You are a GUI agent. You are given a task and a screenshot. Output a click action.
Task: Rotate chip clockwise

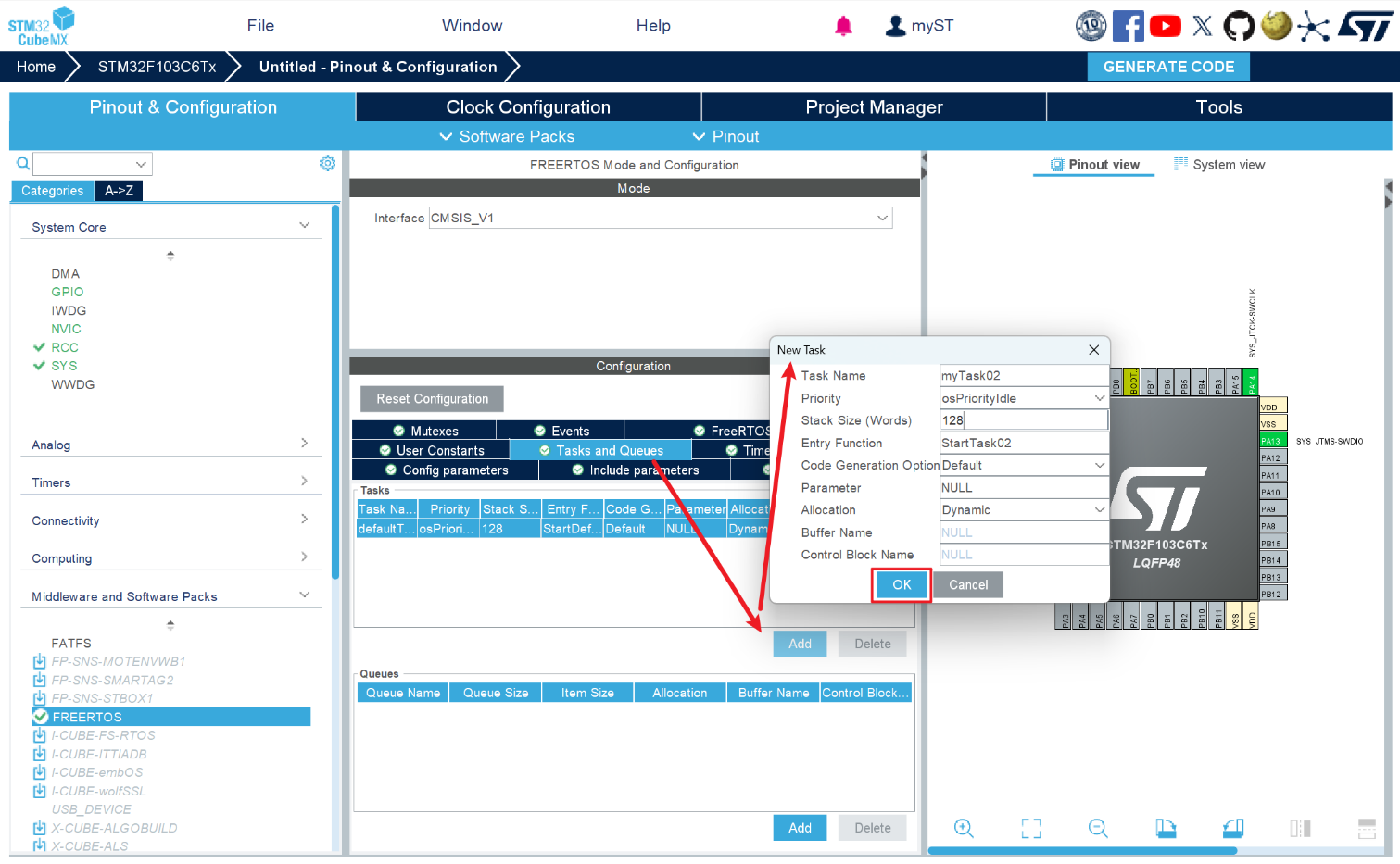pos(1166,828)
